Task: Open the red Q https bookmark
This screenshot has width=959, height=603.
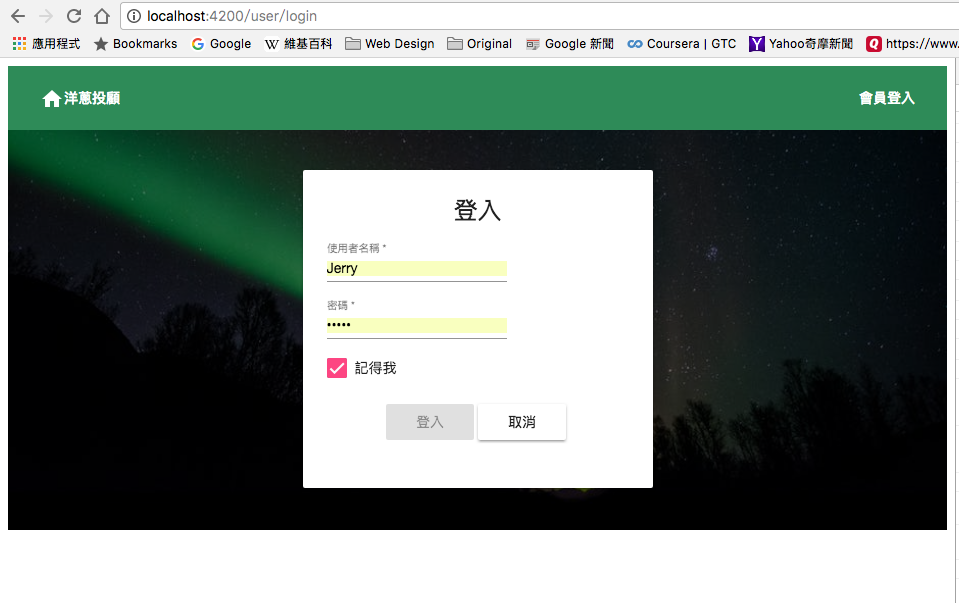Action: click(x=912, y=43)
